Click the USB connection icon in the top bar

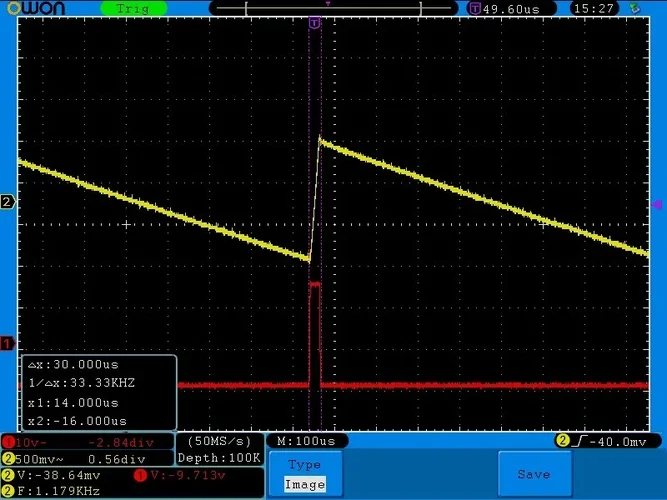click(x=635, y=8)
